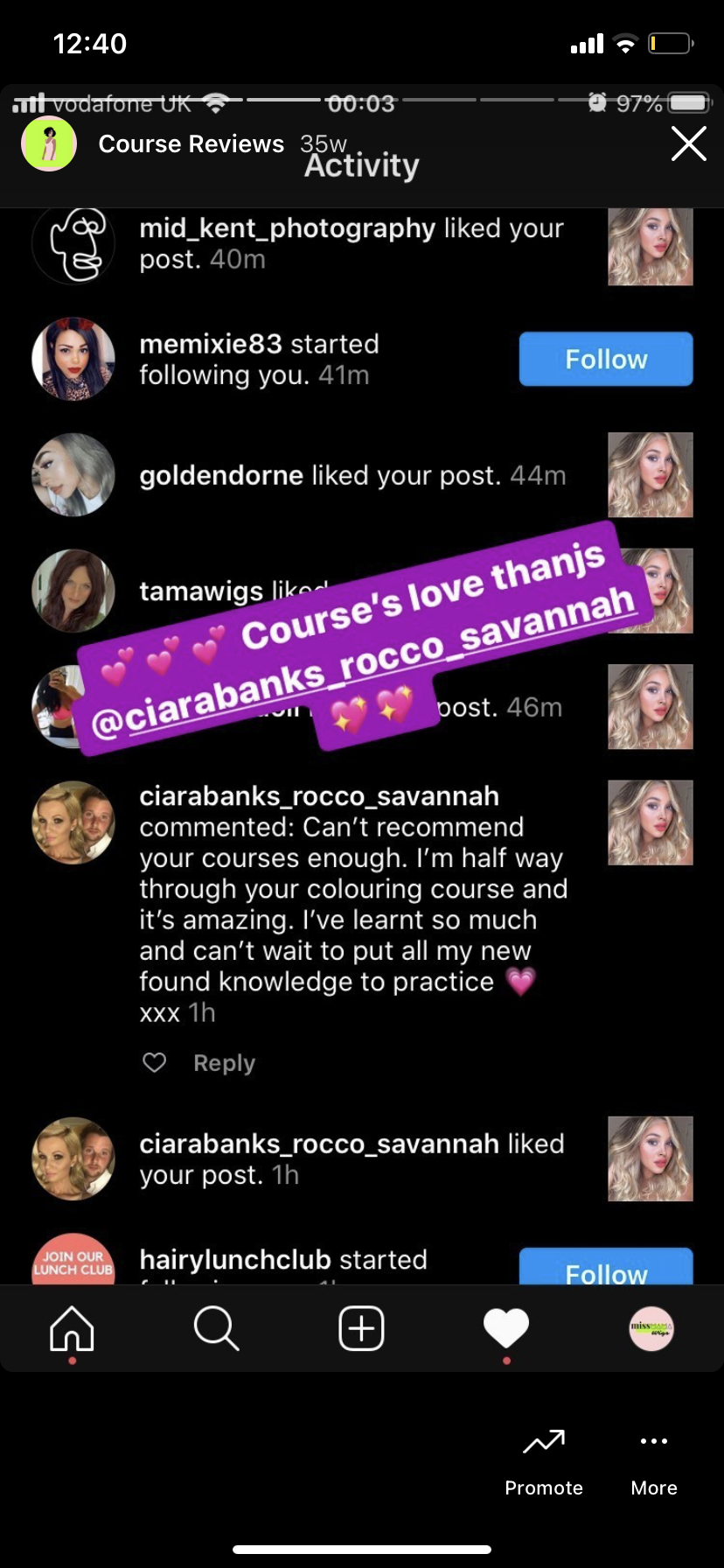Open goldendorne username link
The image size is (724, 1568).
tap(221, 475)
